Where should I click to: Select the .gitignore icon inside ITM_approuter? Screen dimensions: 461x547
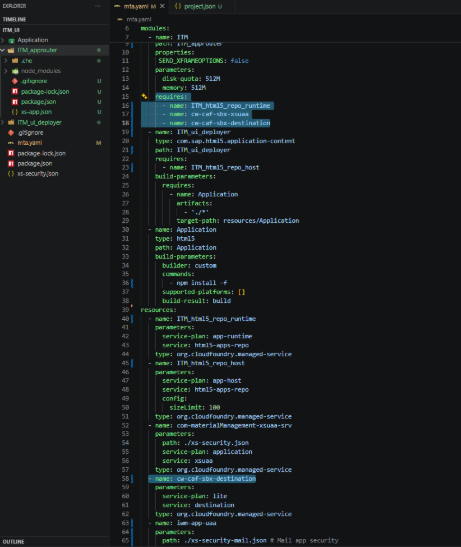[15, 81]
